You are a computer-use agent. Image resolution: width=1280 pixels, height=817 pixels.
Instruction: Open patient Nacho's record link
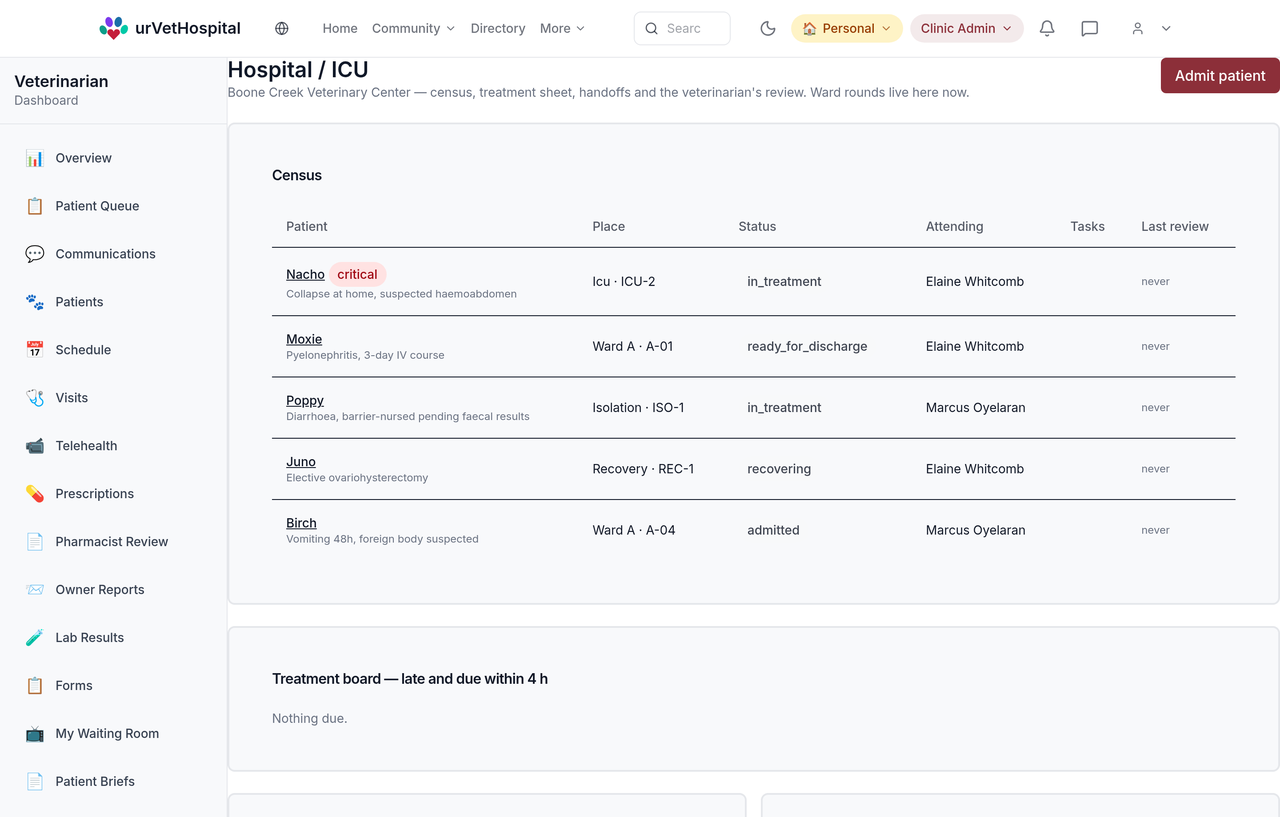pos(305,274)
